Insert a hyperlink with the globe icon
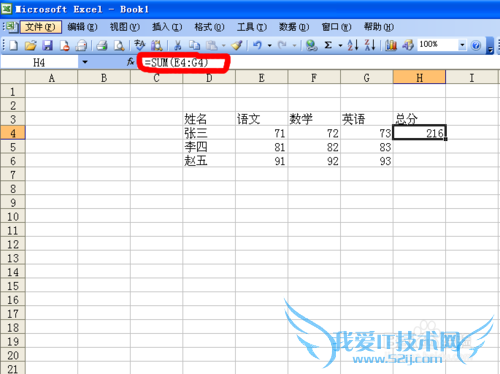The width and height of the screenshot is (500, 374). click(x=311, y=45)
